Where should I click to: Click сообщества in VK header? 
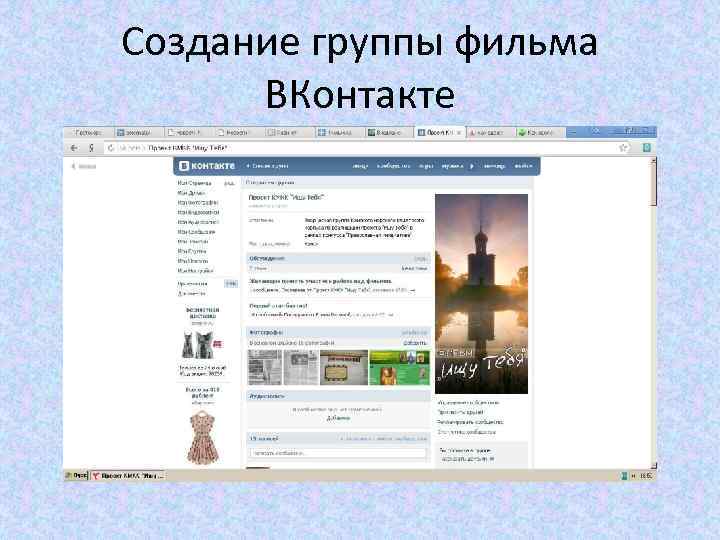(394, 166)
